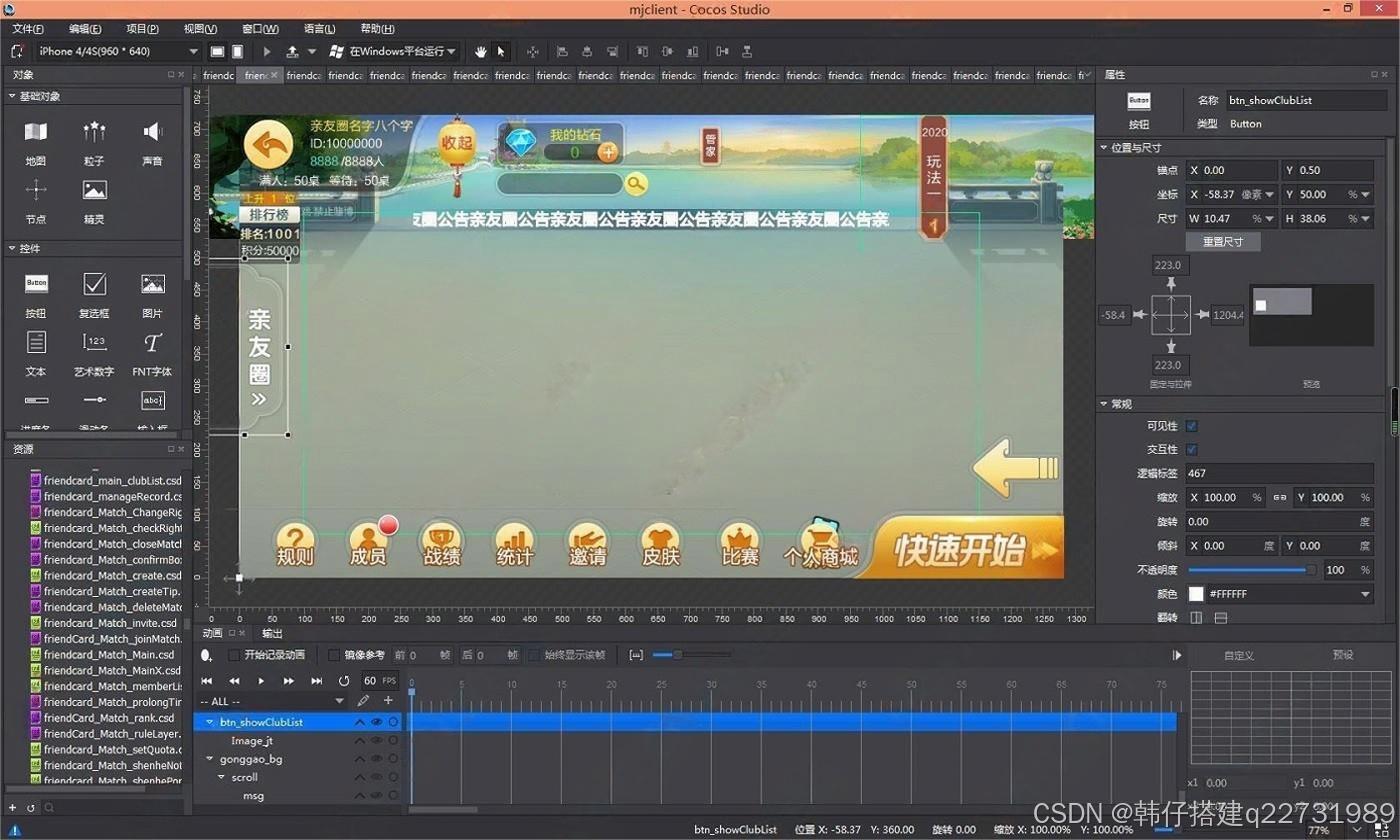Click the center anchor tool in toolbar
Image resolution: width=1400 pixels, height=840 pixels.
coord(532,51)
